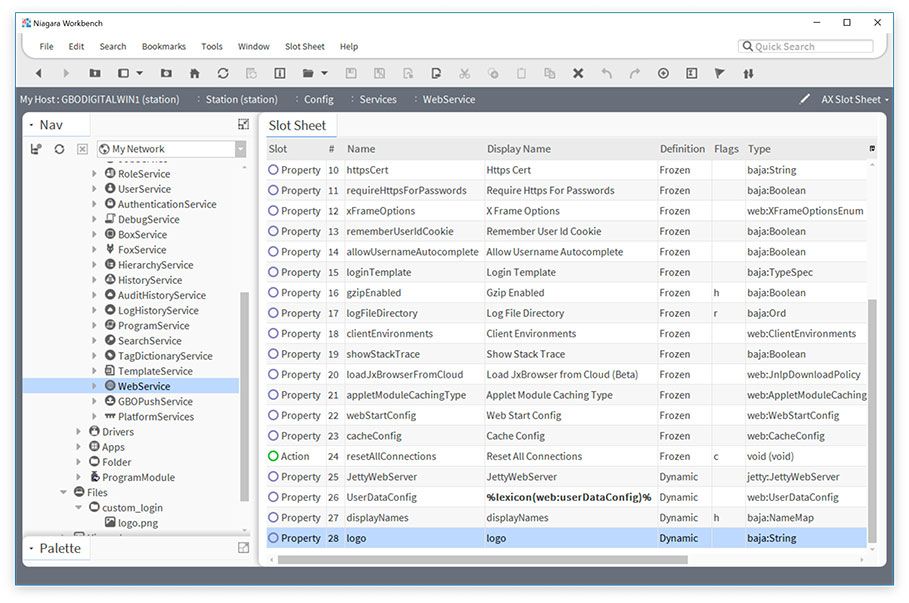
Task: Select the resetAllConnections action row
Action: click(391, 456)
